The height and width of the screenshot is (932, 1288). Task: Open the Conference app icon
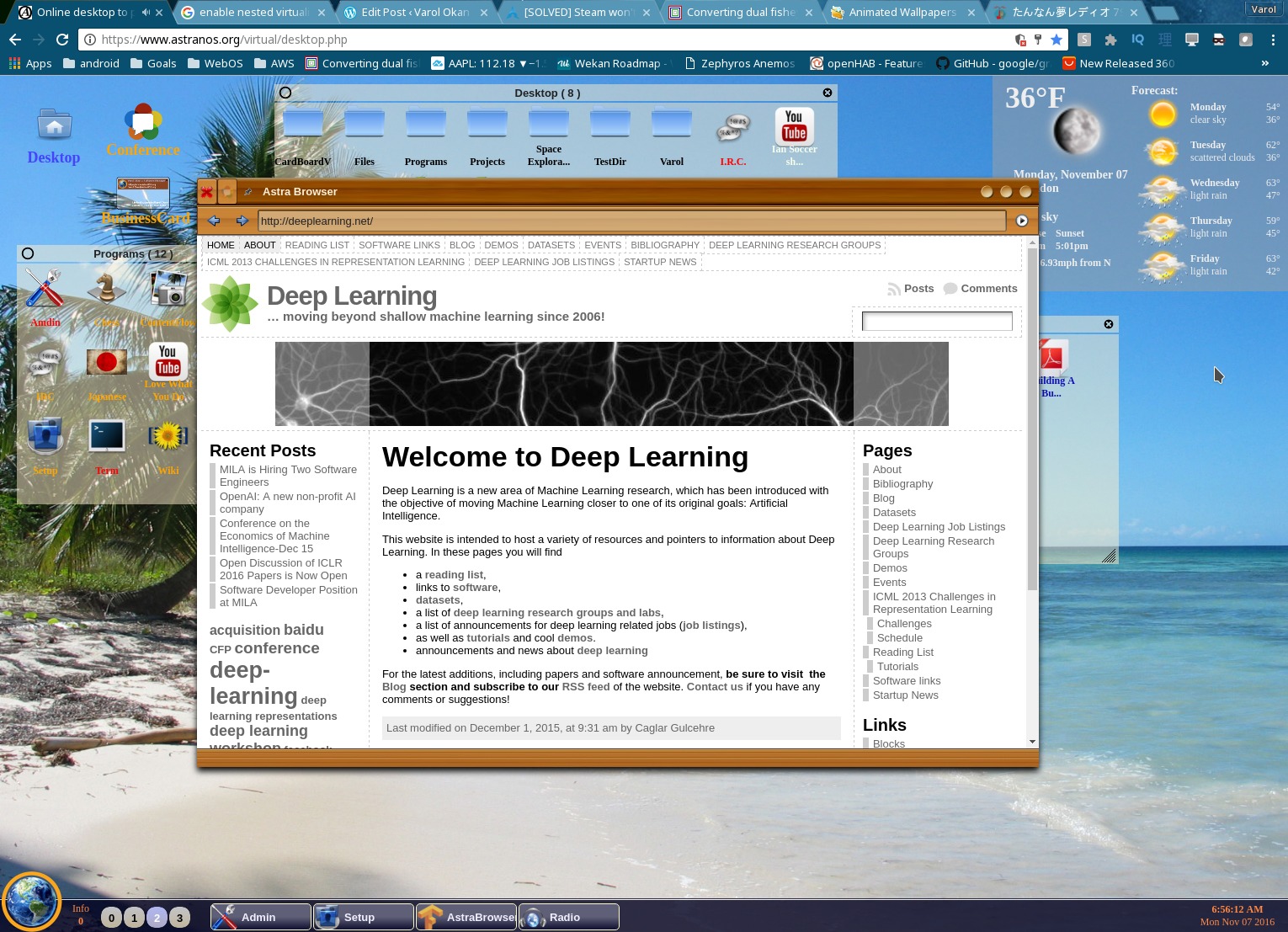coord(143,123)
